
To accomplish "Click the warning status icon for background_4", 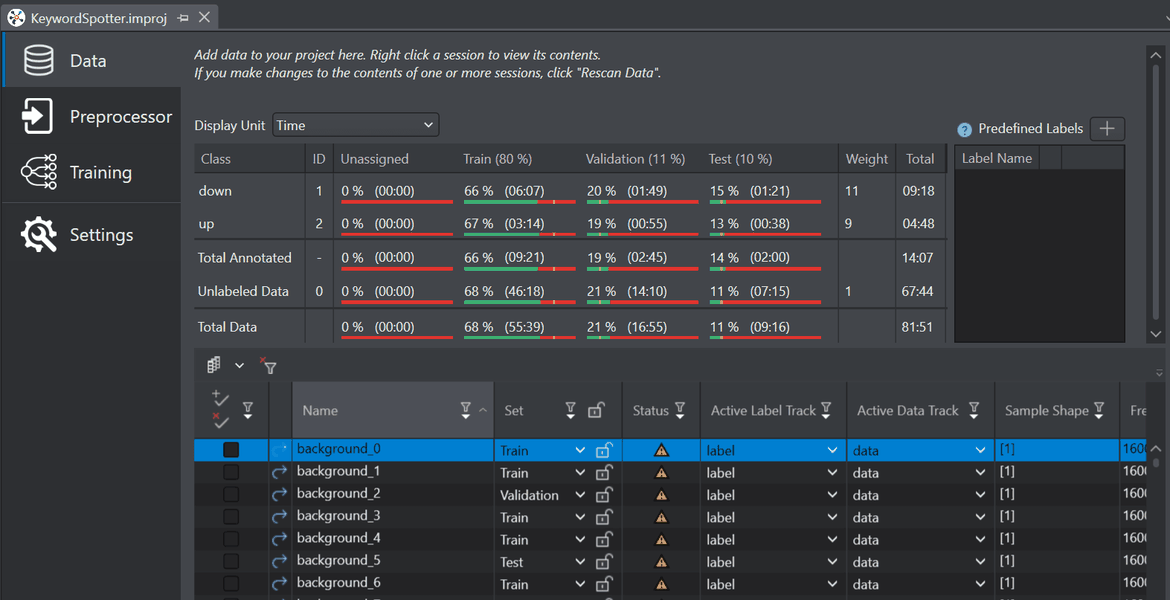I will point(661,540).
